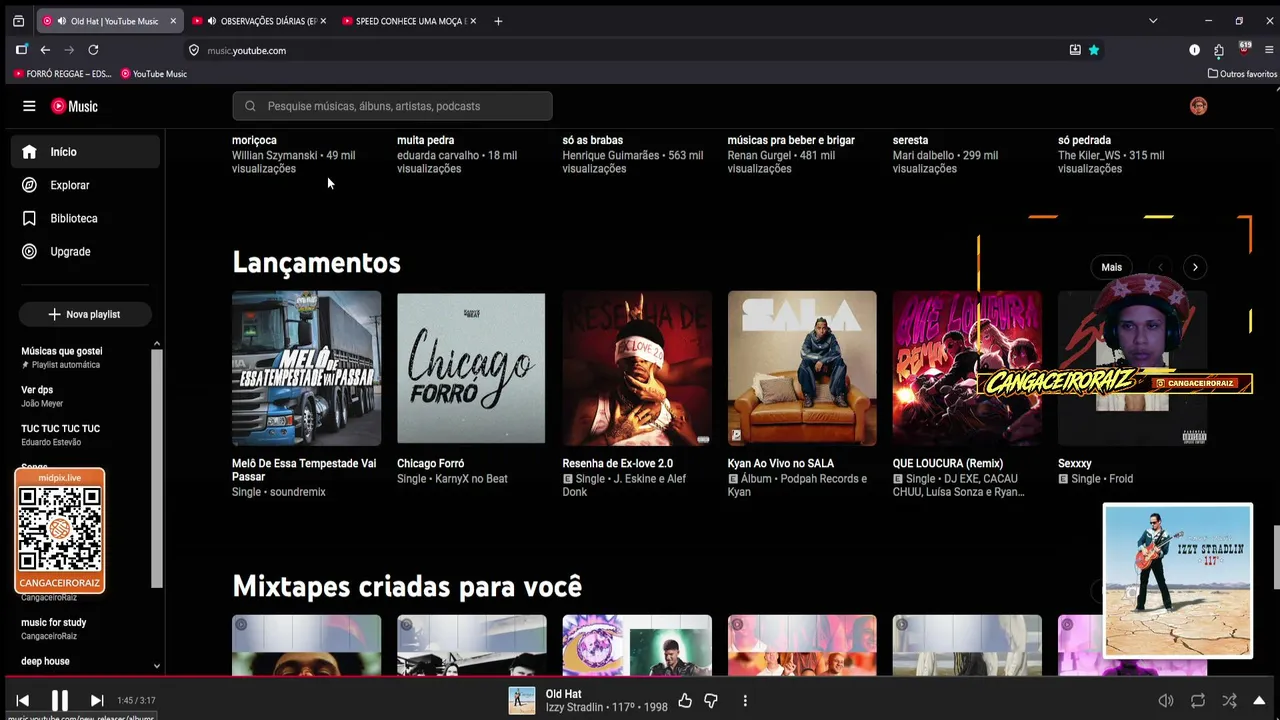Close the OBSERVAÇÕES DIÁRIAS tab
1280x720 pixels.
(x=323, y=21)
